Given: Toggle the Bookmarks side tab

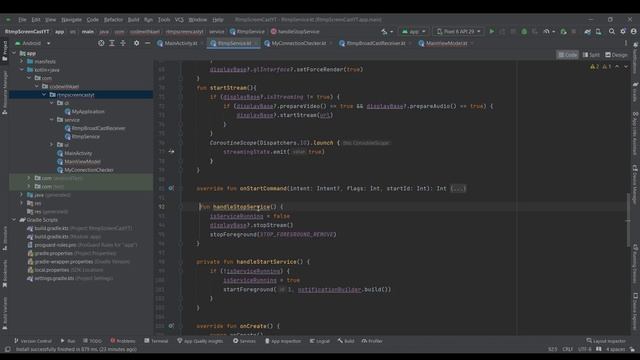Looking at the screenshot, I should click(x=4, y=274).
